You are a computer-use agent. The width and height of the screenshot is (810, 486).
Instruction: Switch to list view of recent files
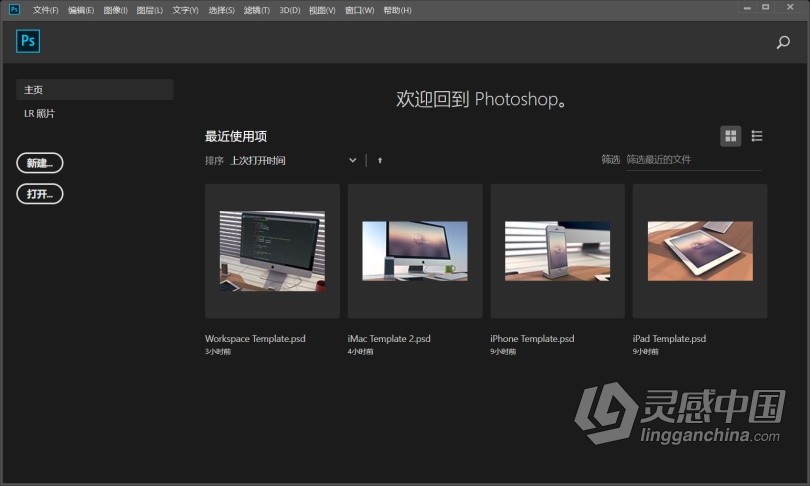[757, 136]
